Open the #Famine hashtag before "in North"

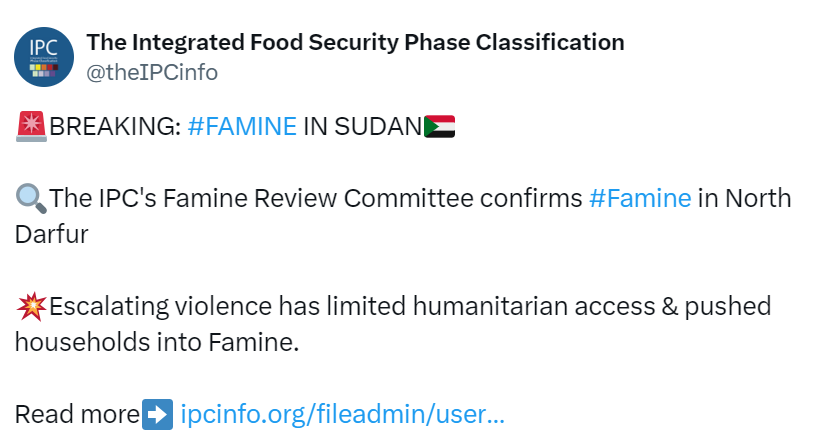(x=640, y=198)
